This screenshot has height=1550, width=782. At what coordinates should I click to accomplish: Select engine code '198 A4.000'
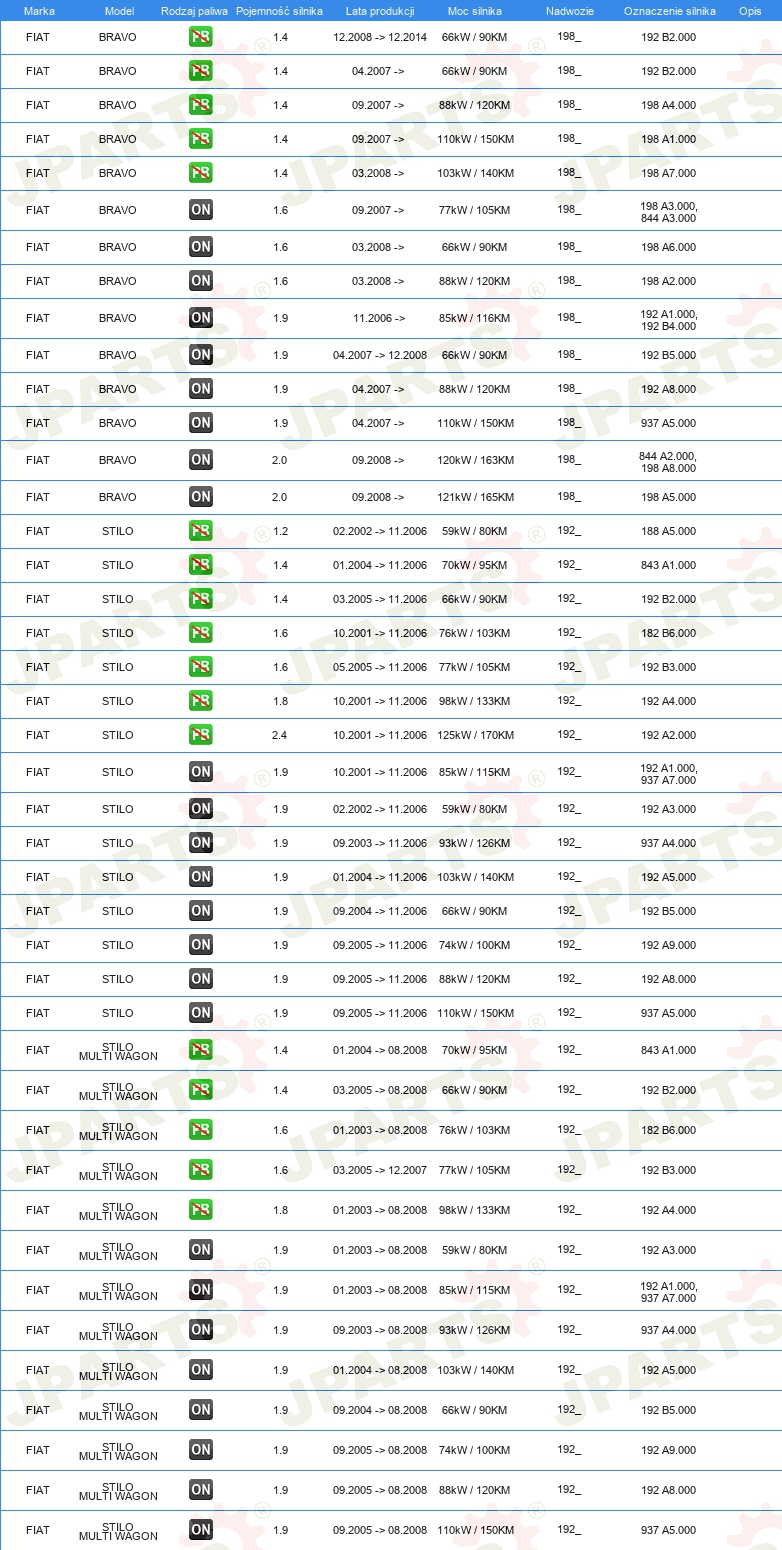669,105
